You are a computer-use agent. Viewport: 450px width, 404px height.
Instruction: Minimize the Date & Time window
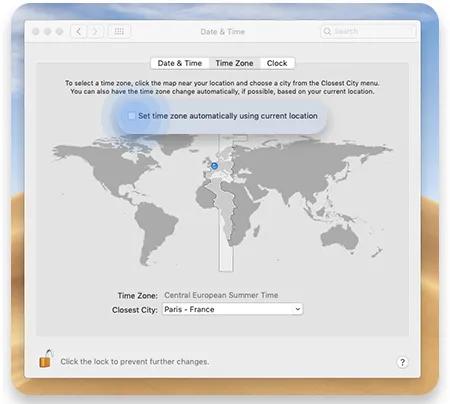(48, 32)
